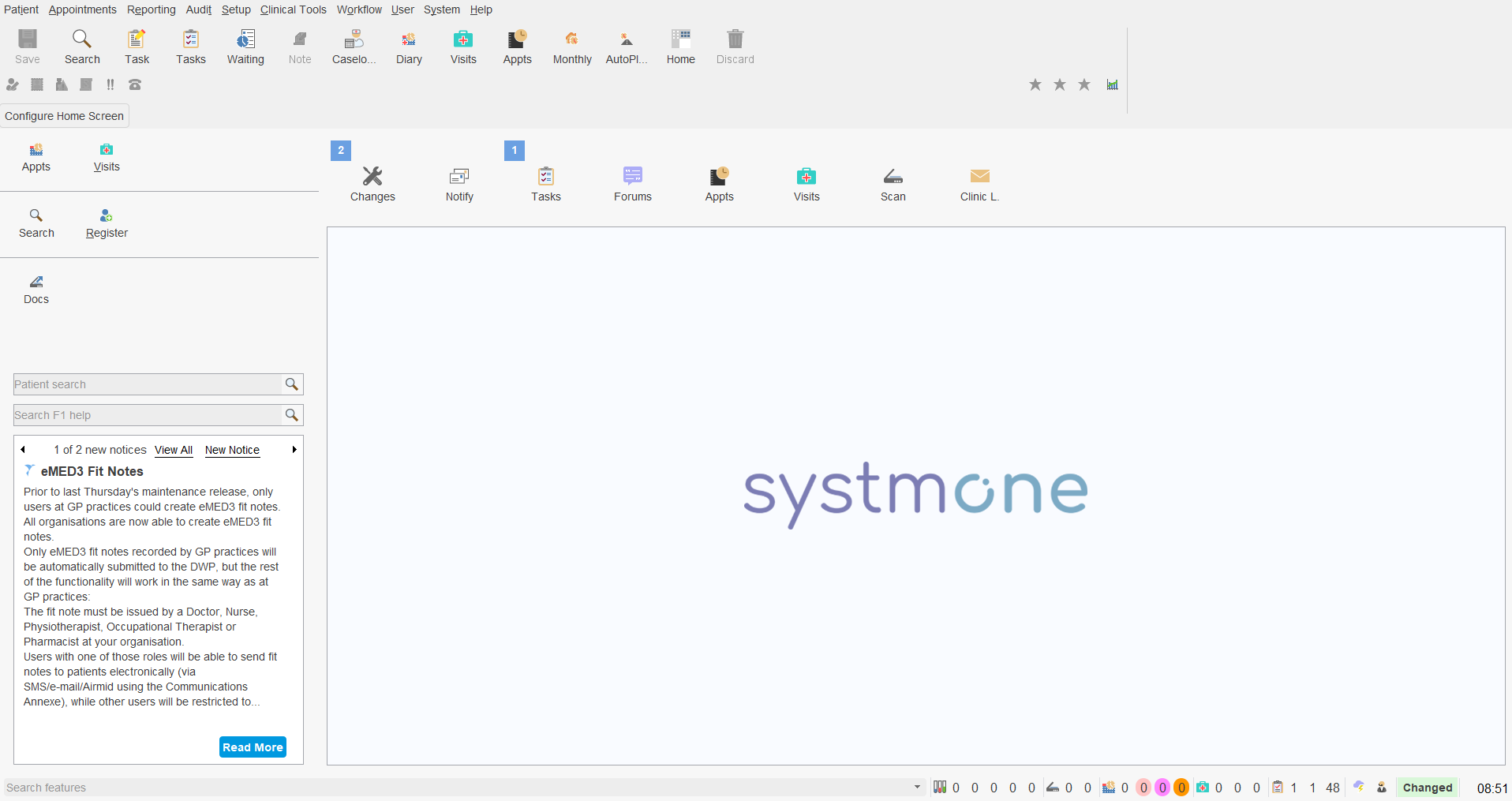Click the double exclamation marks icon
Screen dimensions: 1512x801
tap(110, 84)
